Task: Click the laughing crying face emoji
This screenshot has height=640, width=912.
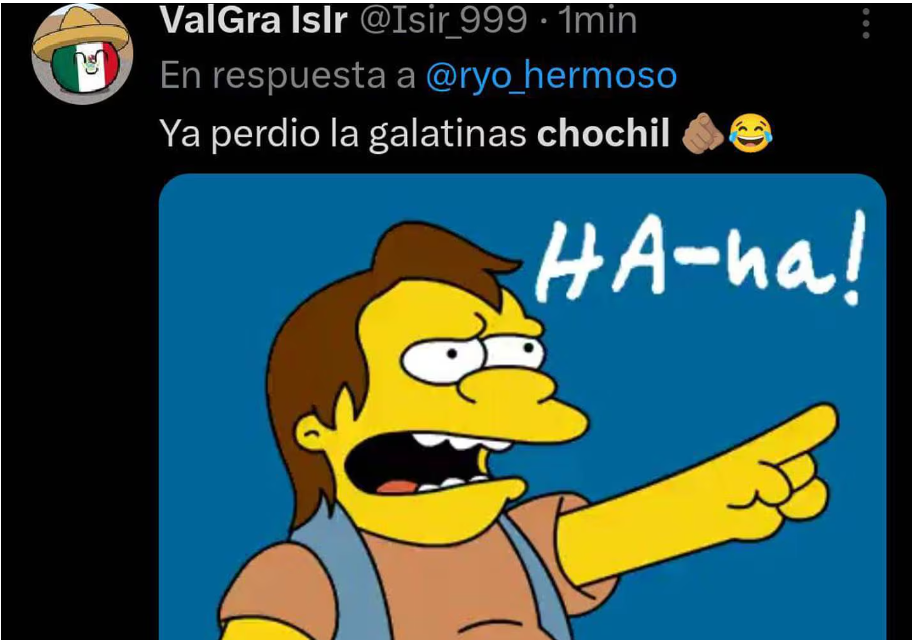Action: click(750, 134)
